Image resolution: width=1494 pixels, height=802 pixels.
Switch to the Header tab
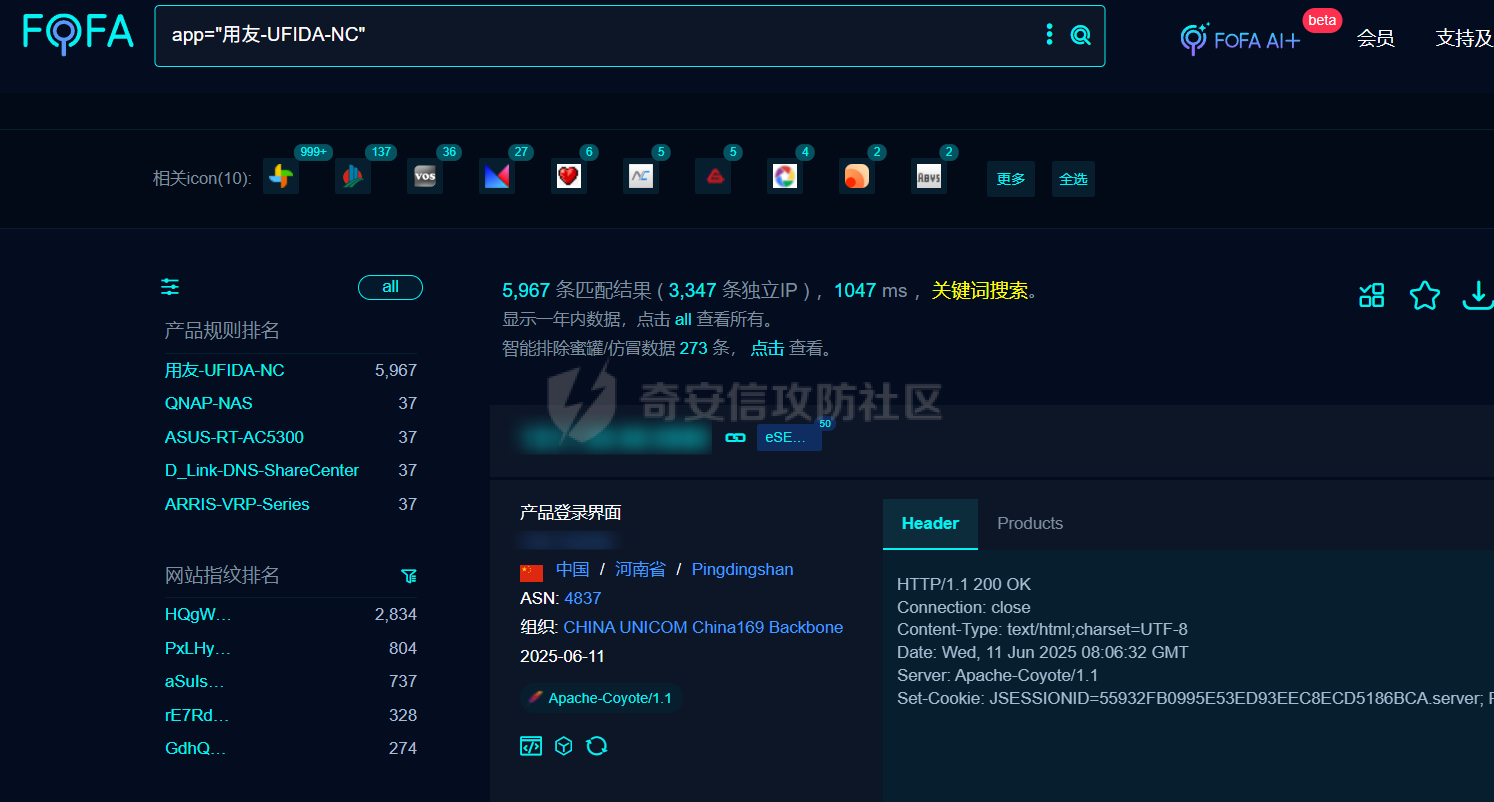(x=930, y=523)
